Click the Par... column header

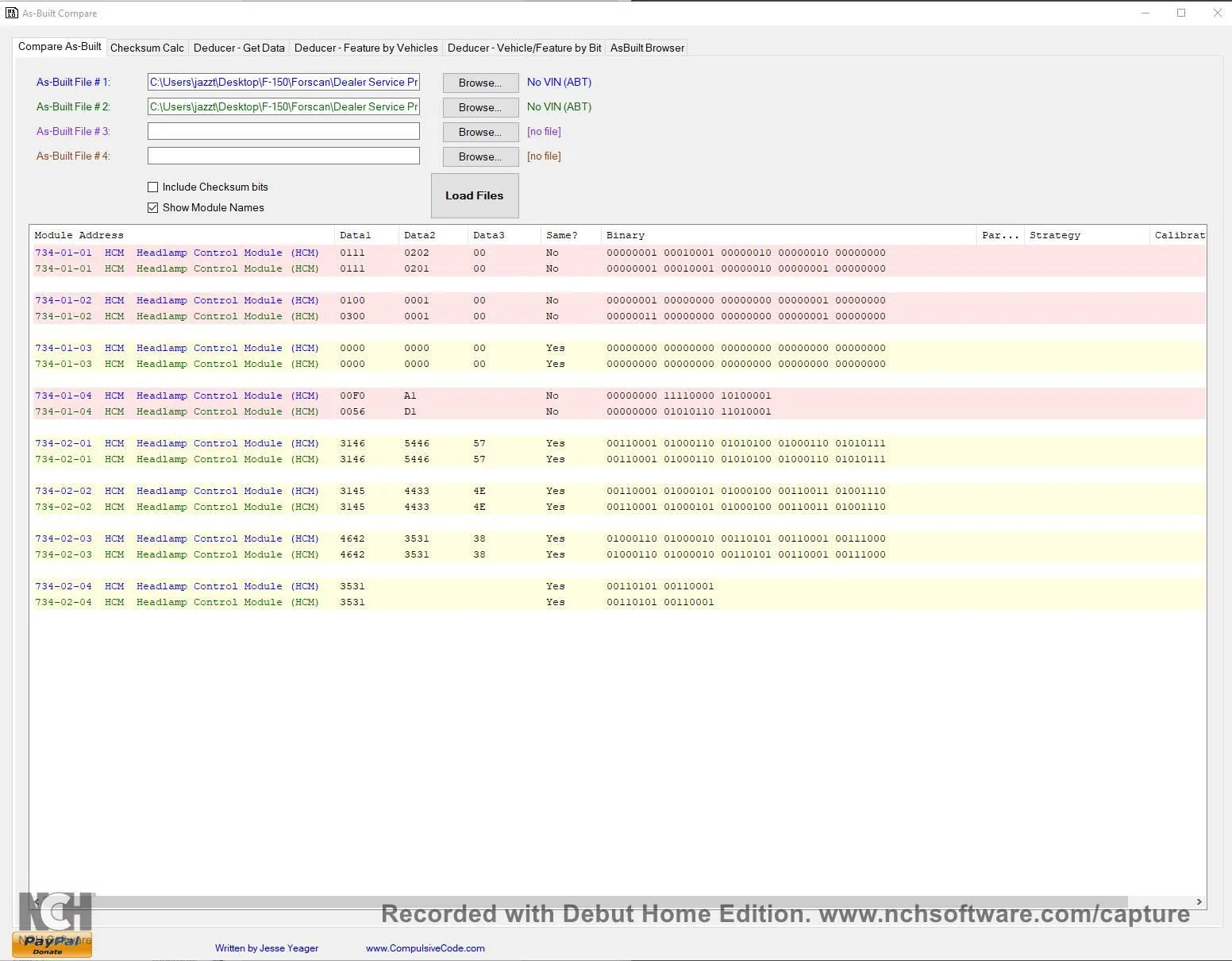(x=1000, y=235)
